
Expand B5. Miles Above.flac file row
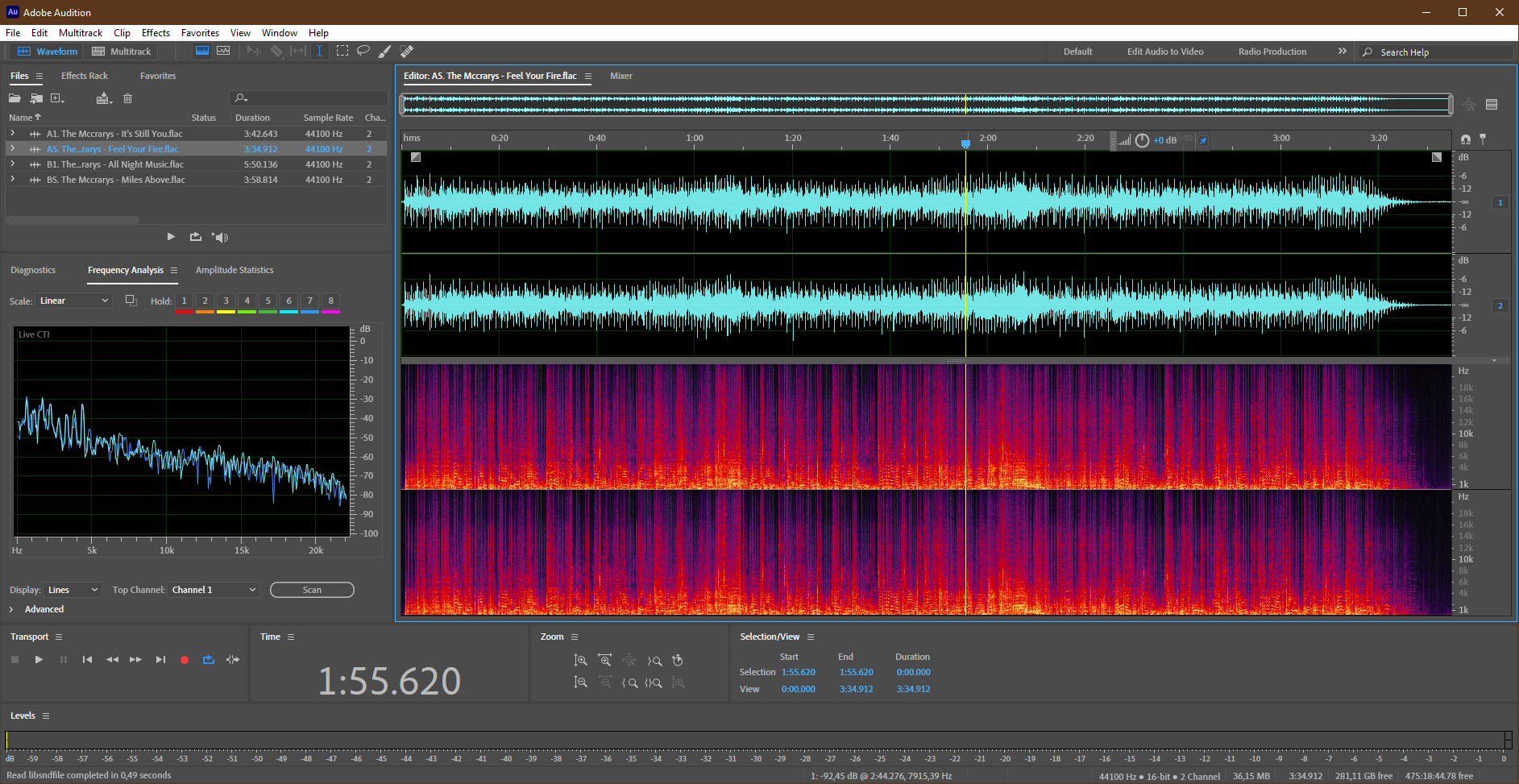tap(12, 180)
